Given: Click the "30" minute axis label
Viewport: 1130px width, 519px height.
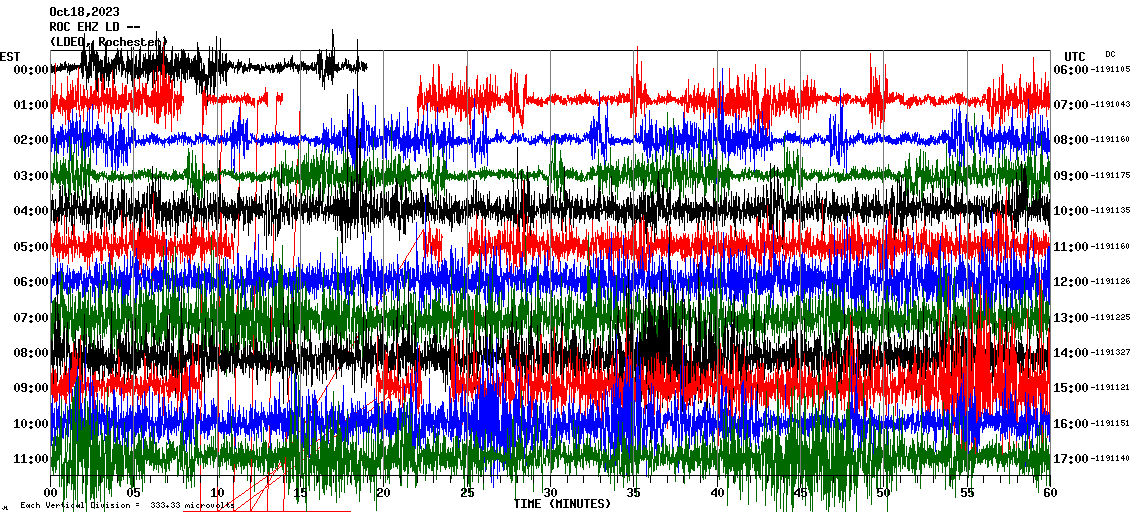Looking at the screenshot, I should click(x=550, y=493).
